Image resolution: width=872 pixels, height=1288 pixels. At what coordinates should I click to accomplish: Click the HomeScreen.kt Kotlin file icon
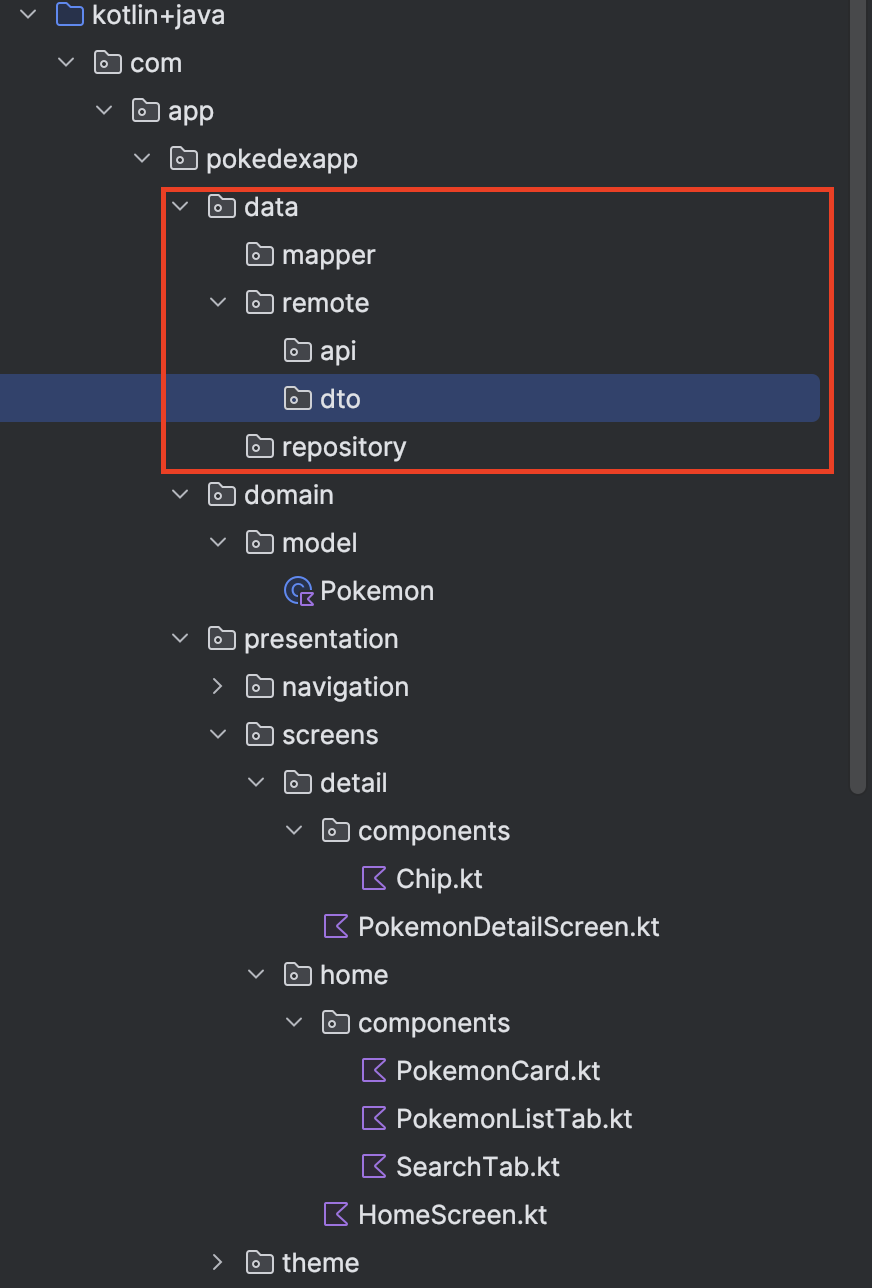pos(336,1215)
